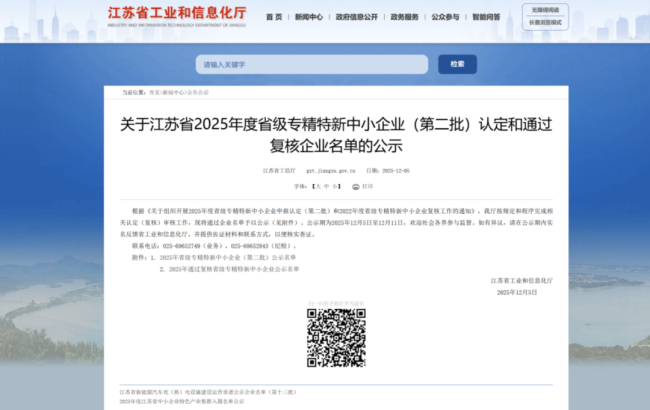
Task: Go to 政府信息公开 section
Action: tap(357, 18)
